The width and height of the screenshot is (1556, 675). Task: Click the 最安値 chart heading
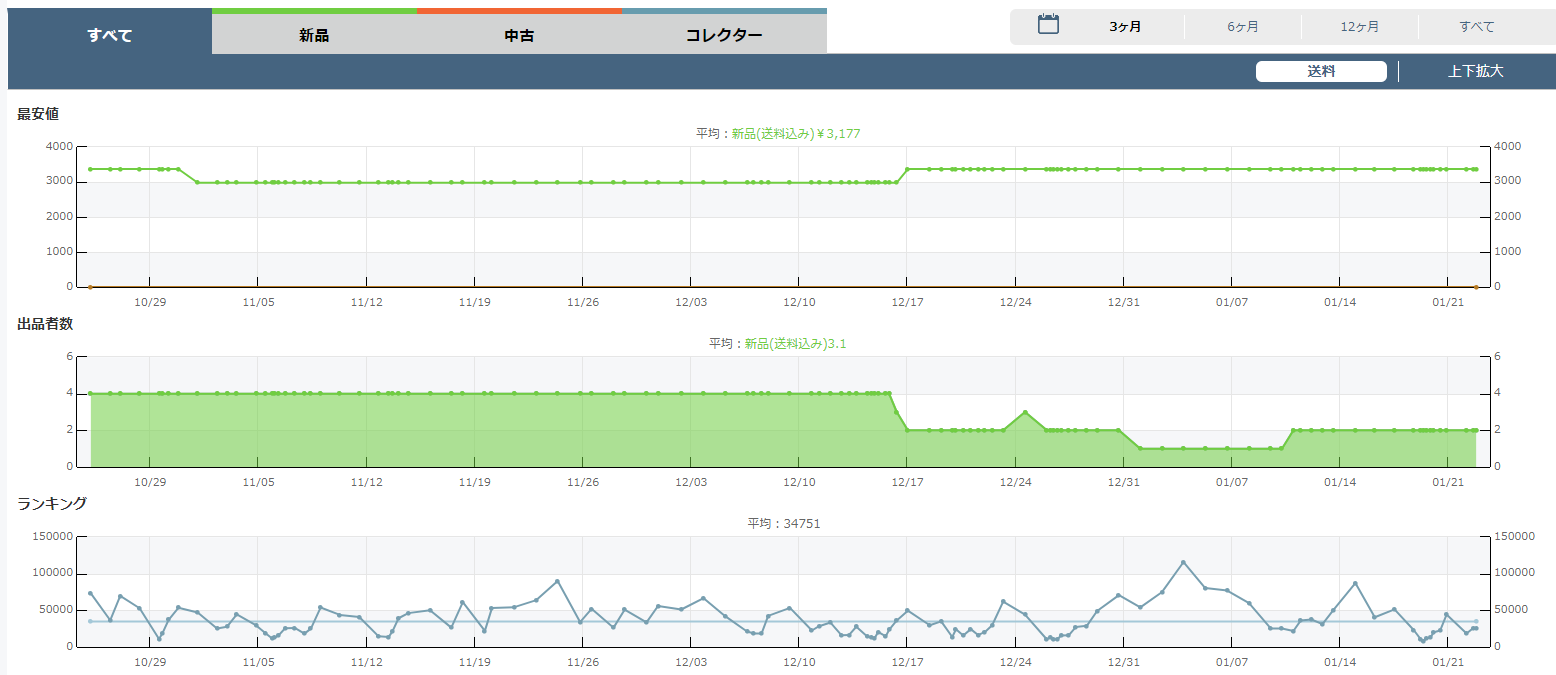(x=38, y=114)
